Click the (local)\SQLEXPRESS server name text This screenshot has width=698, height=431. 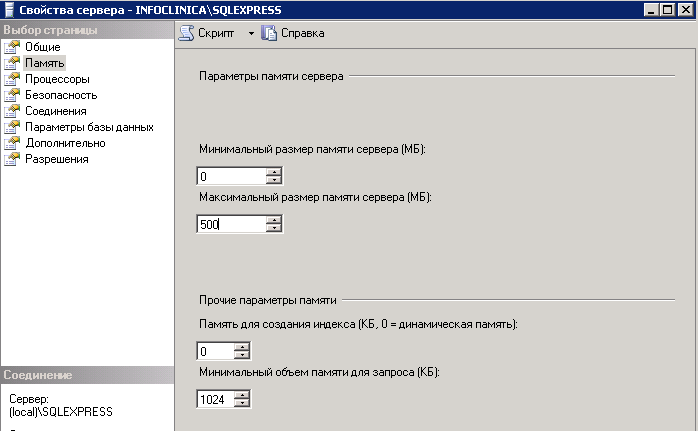click(61, 412)
